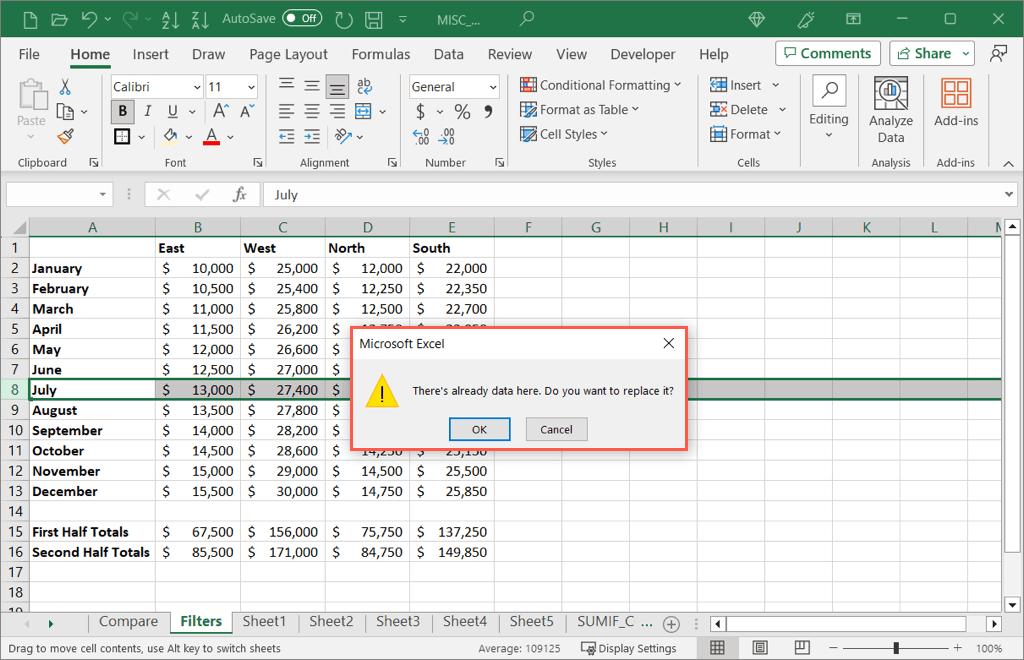Click the Cut scissors icon

66,87
